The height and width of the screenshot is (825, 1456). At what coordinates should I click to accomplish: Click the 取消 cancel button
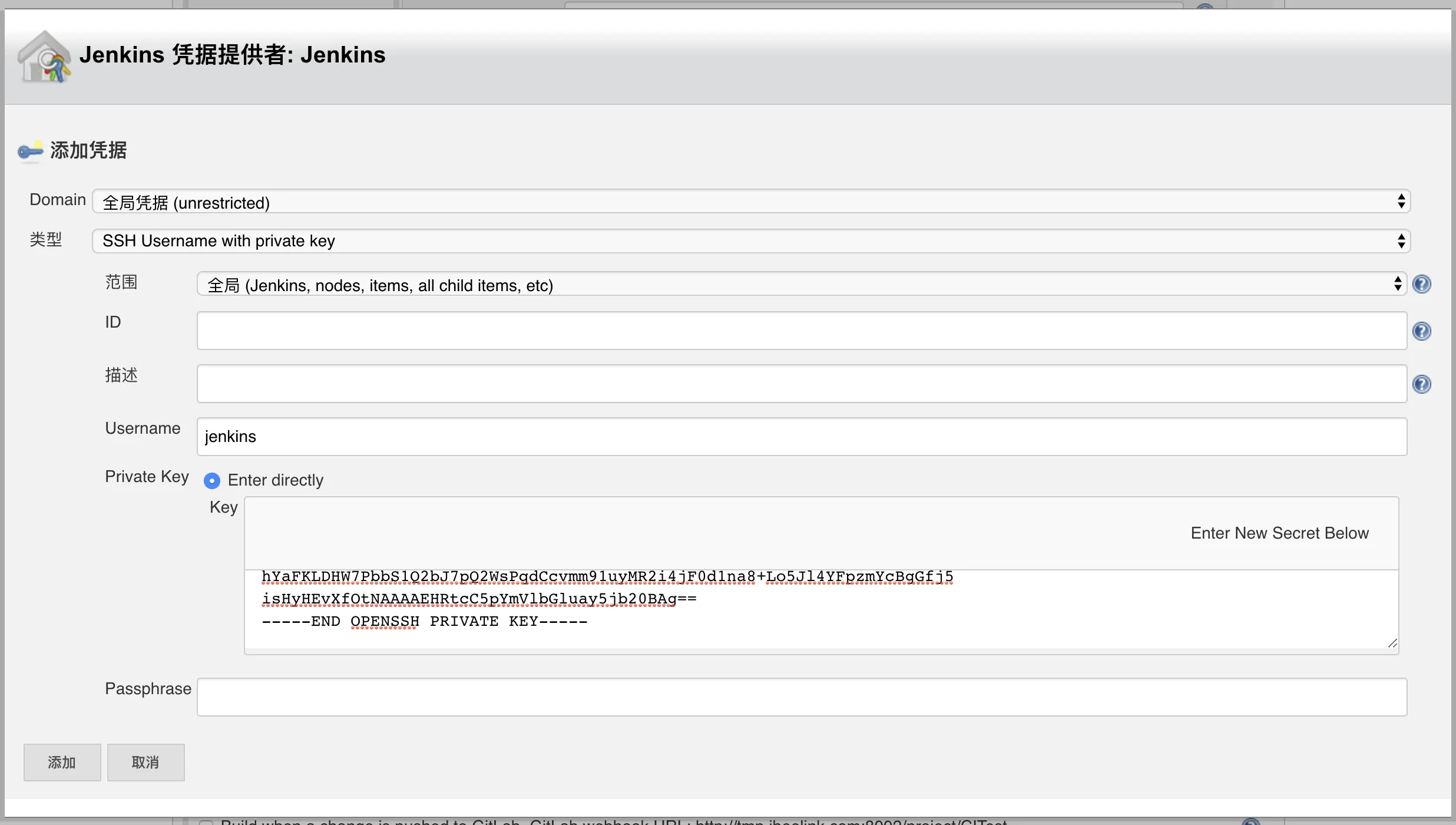(145, 763)
